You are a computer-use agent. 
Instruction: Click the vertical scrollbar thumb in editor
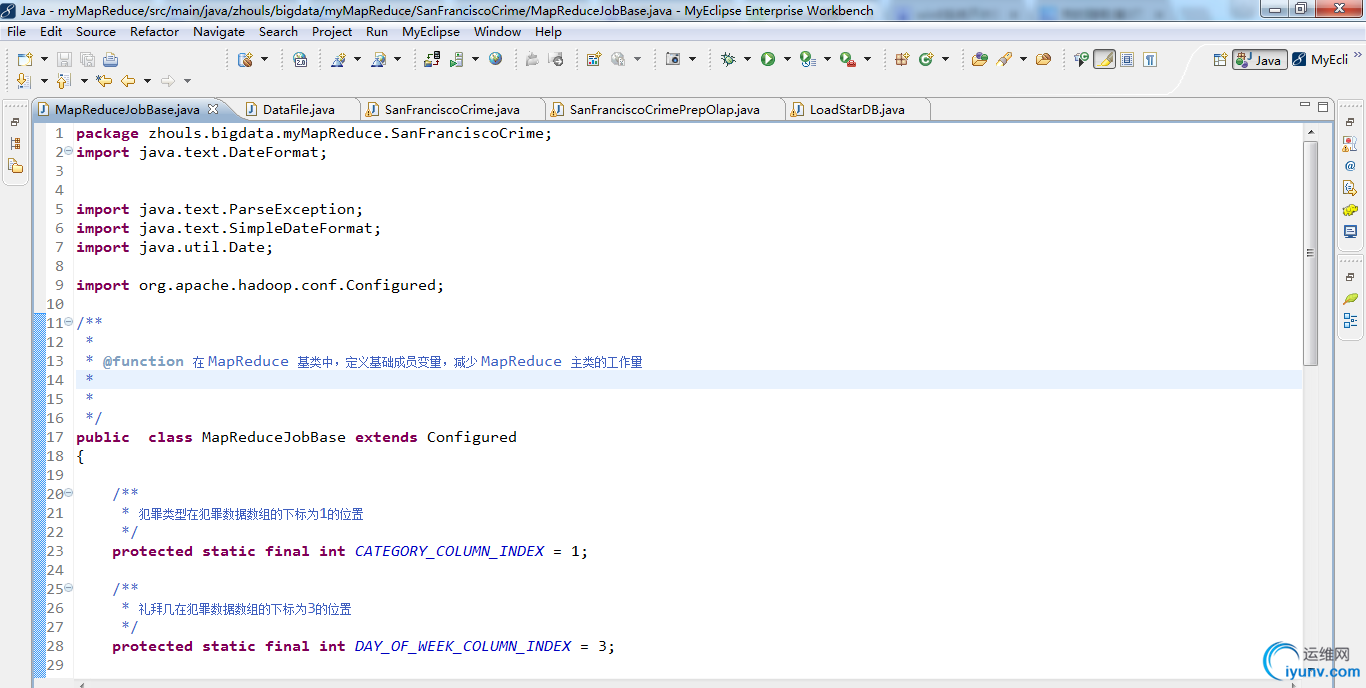pos(1311,253)
